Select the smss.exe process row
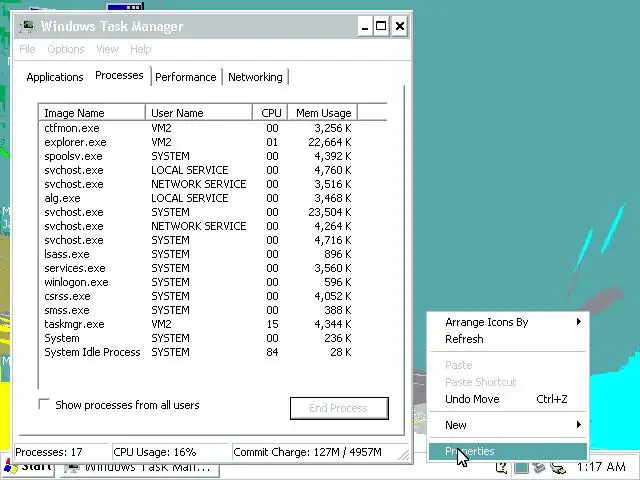Image resolution: width=640 pixels, height=480 pixels. click(198, 310)
